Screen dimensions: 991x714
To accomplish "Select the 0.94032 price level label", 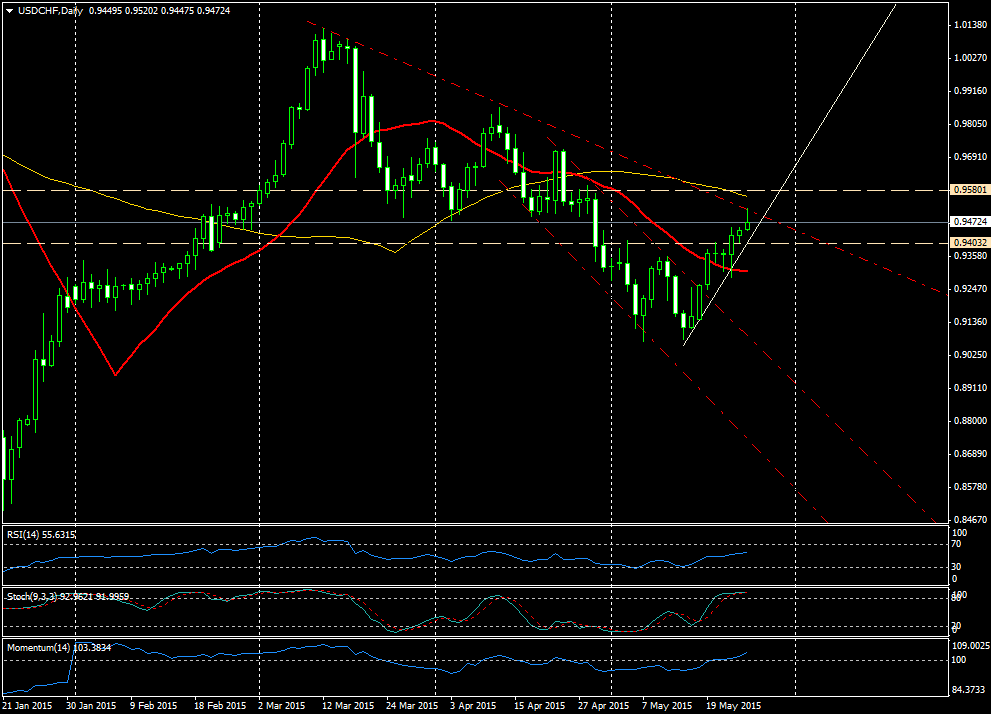I will point(967,243).
